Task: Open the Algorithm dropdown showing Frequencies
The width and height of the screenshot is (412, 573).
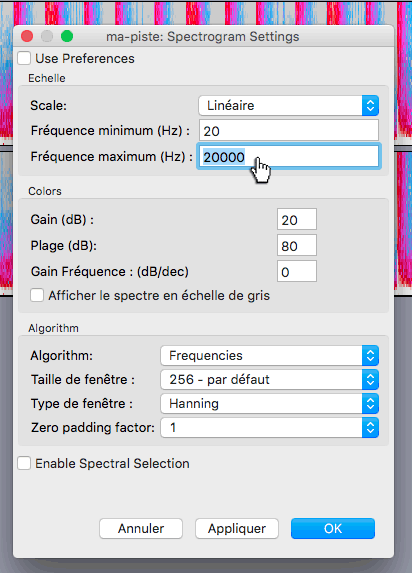Action: tap(269, 356)
